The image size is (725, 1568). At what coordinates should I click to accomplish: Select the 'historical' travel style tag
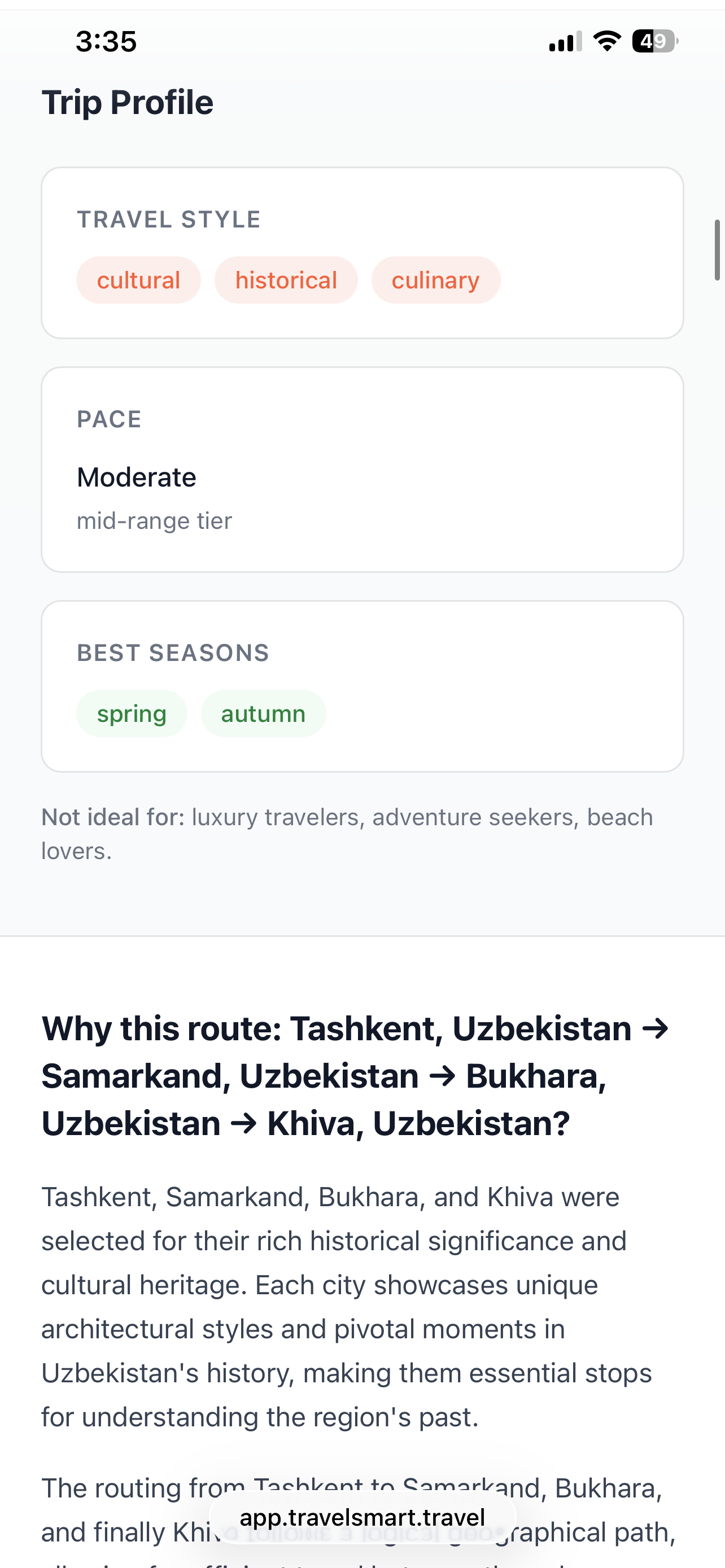pos(286,279)
